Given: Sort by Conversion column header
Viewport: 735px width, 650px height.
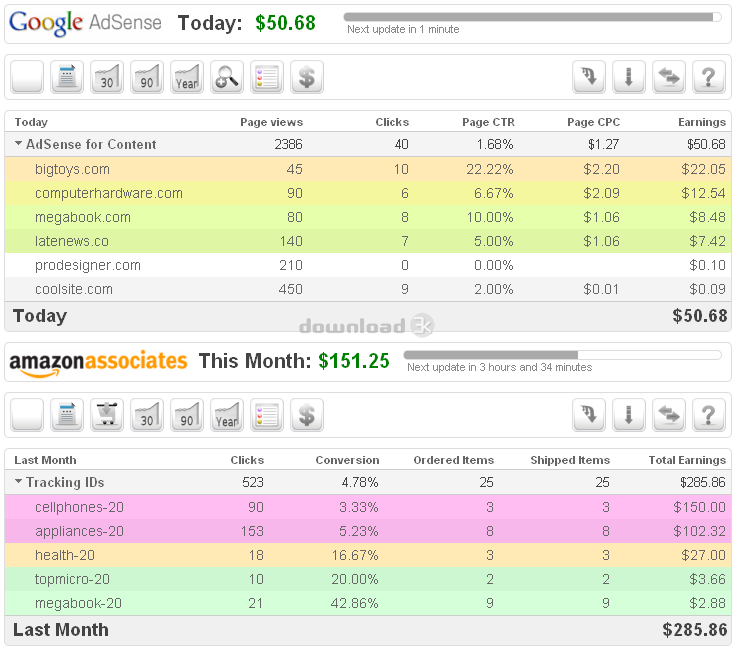Looking at the screenshot, I should pos(347,460).
